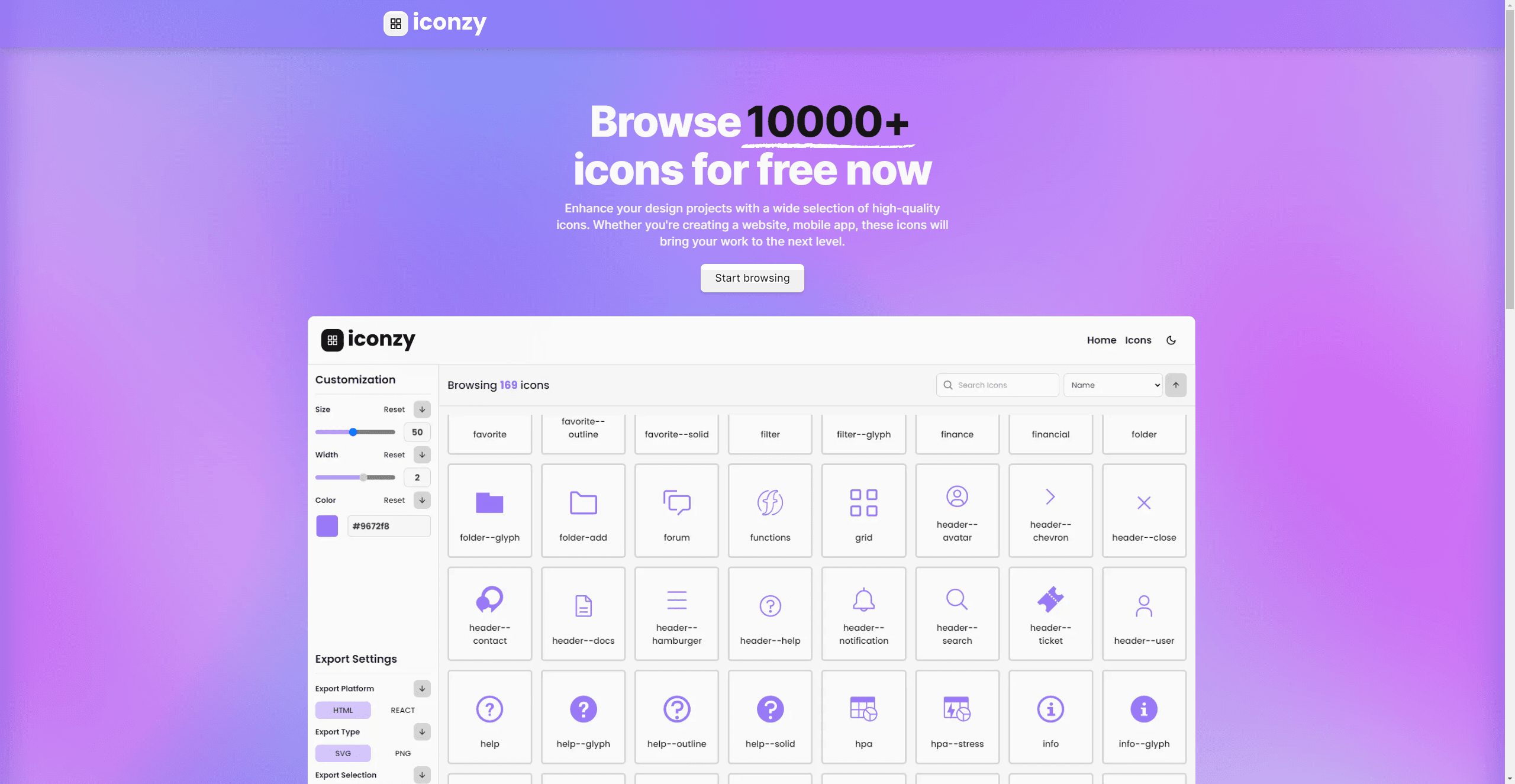Select the folder--glyph icon
This screenshot has width=1515, height=784.
(x=489, y=510)
